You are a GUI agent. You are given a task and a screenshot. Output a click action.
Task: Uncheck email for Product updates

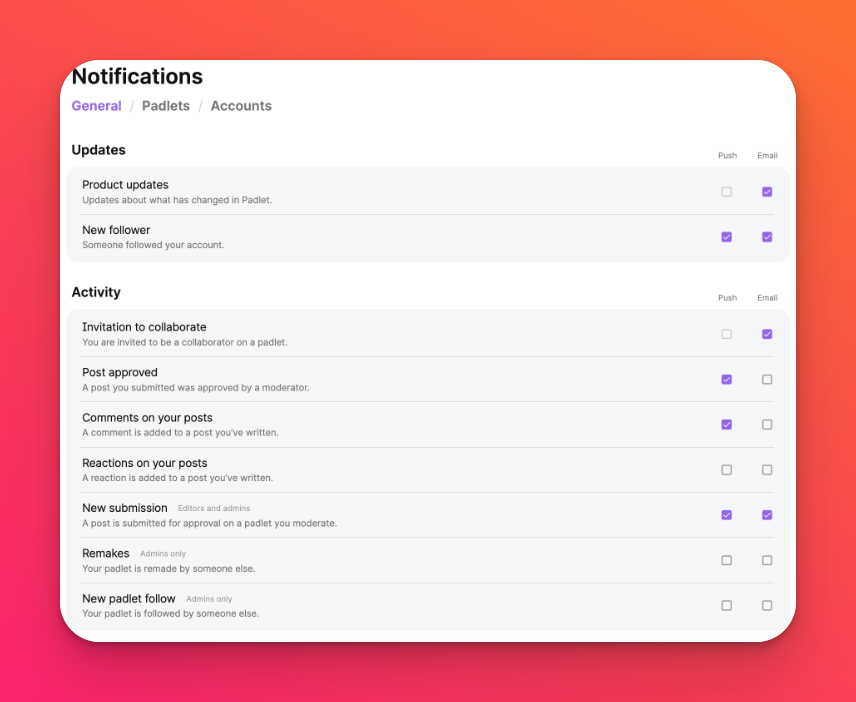coord(766,192)
